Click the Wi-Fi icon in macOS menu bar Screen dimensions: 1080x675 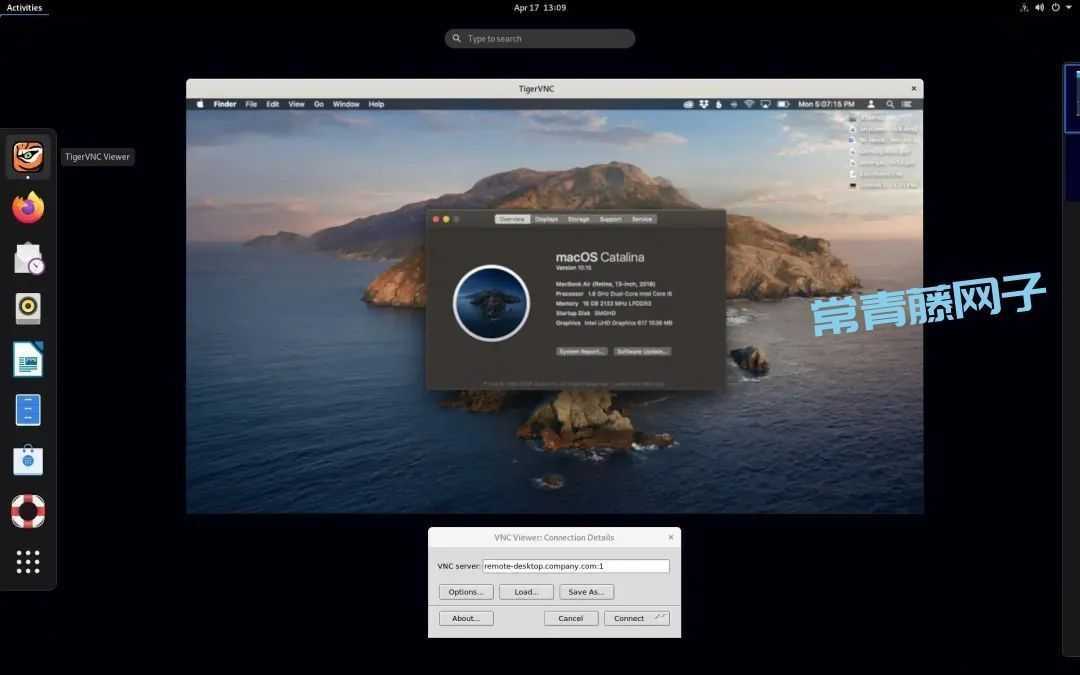[749, 104]
